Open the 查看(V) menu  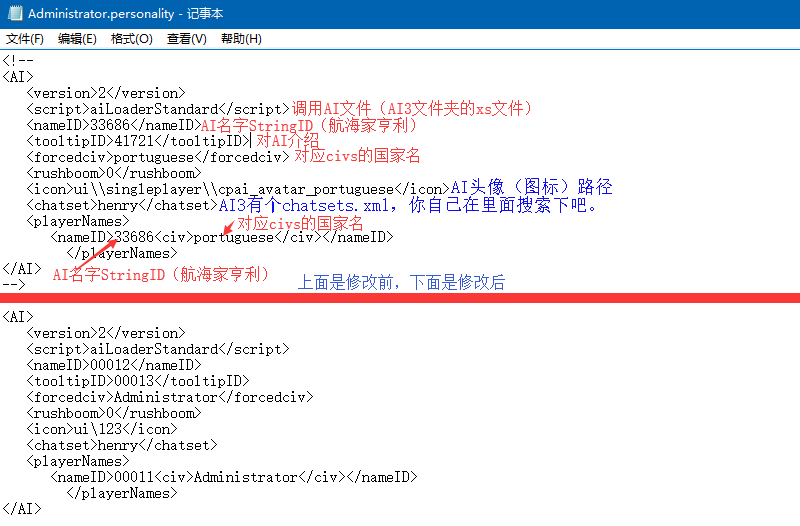tap(186, 39)
